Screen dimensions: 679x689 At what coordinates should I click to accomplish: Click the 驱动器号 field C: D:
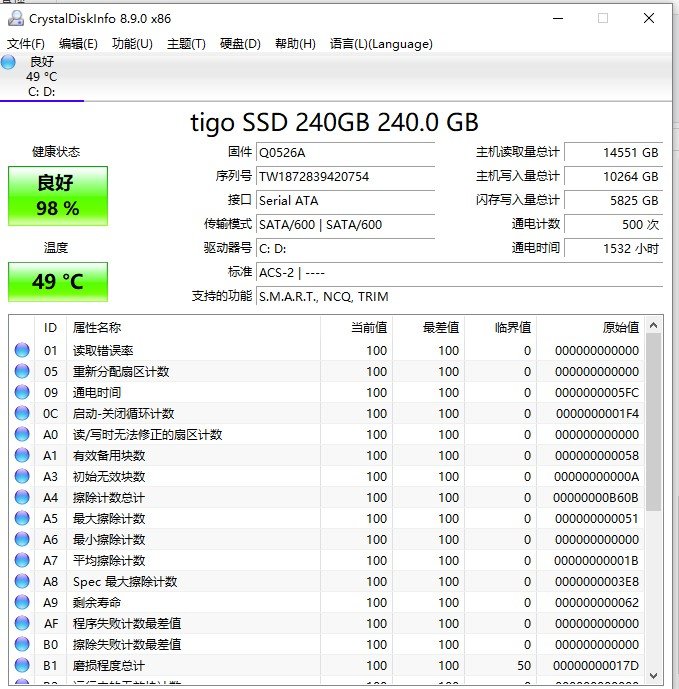coord(345,248)
